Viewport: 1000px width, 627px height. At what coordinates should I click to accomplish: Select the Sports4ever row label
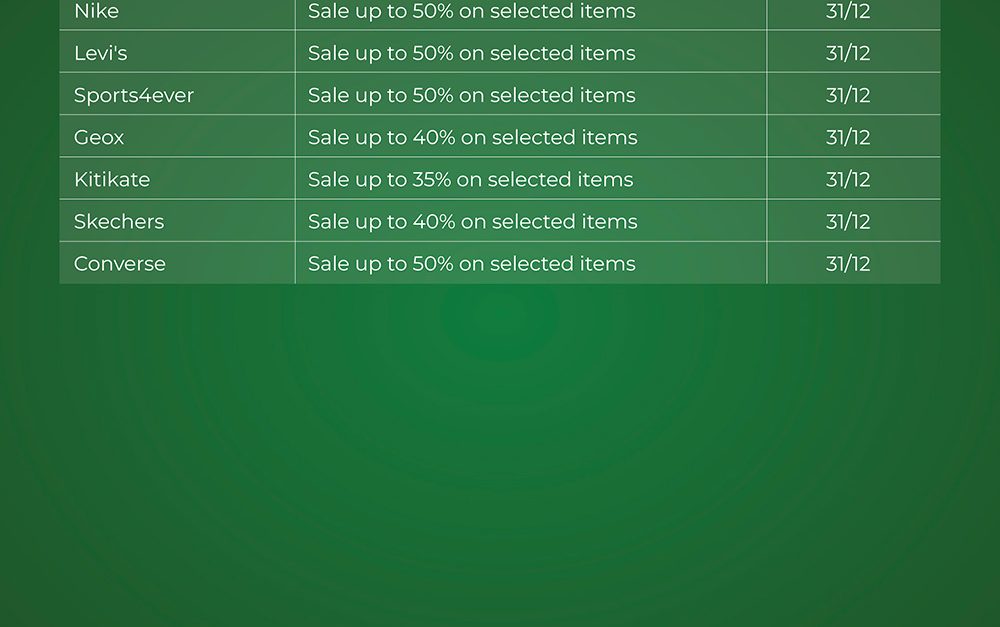[x=133, y=95]
